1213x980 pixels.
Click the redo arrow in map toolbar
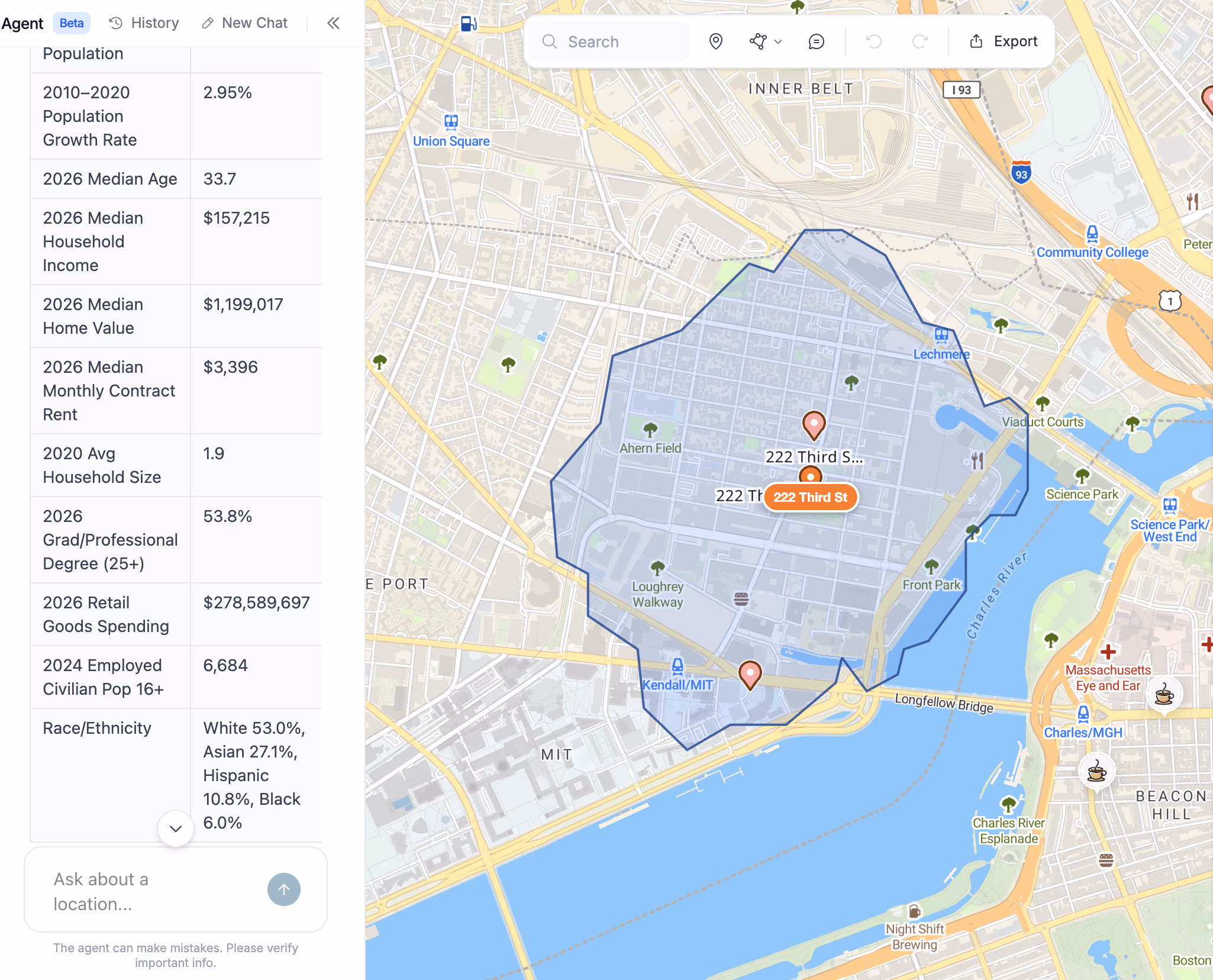[x=920, y=41]
